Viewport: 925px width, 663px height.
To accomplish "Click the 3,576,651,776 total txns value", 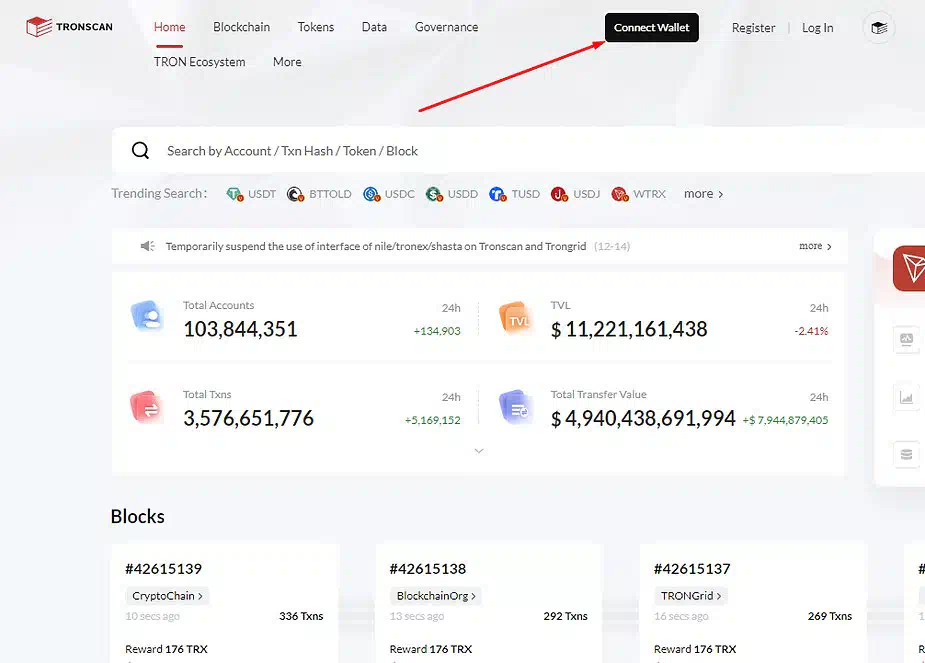I will (x=248, y=418).
